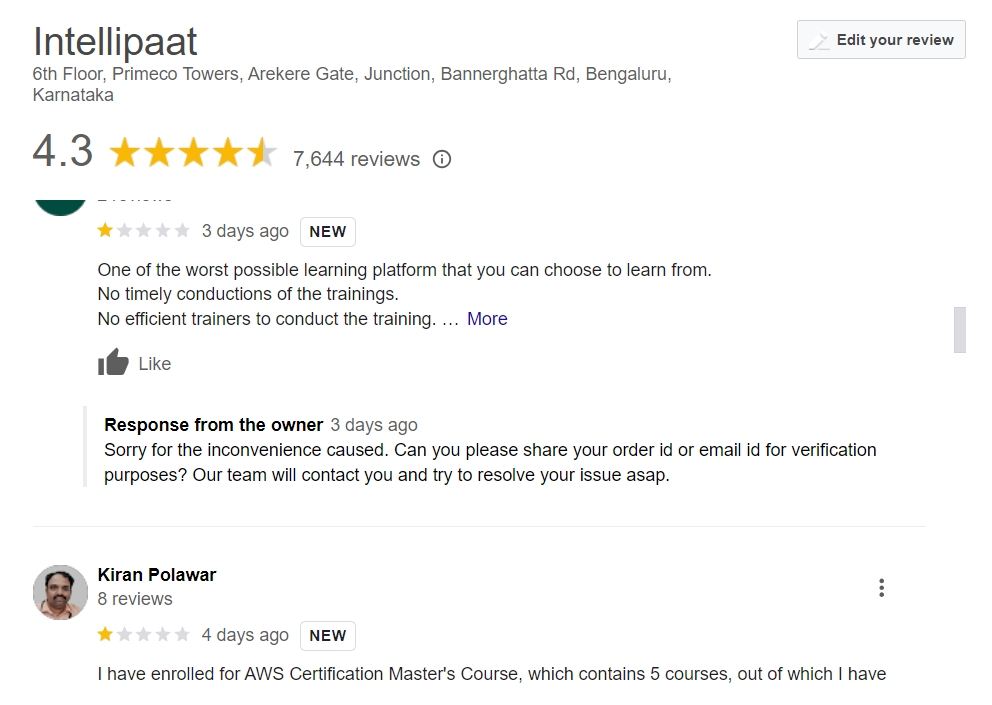Image resolution: width=992 pixels, height=705 pixels.
Task: Click the page scrollbar on the right
Action: click(961, 330)
